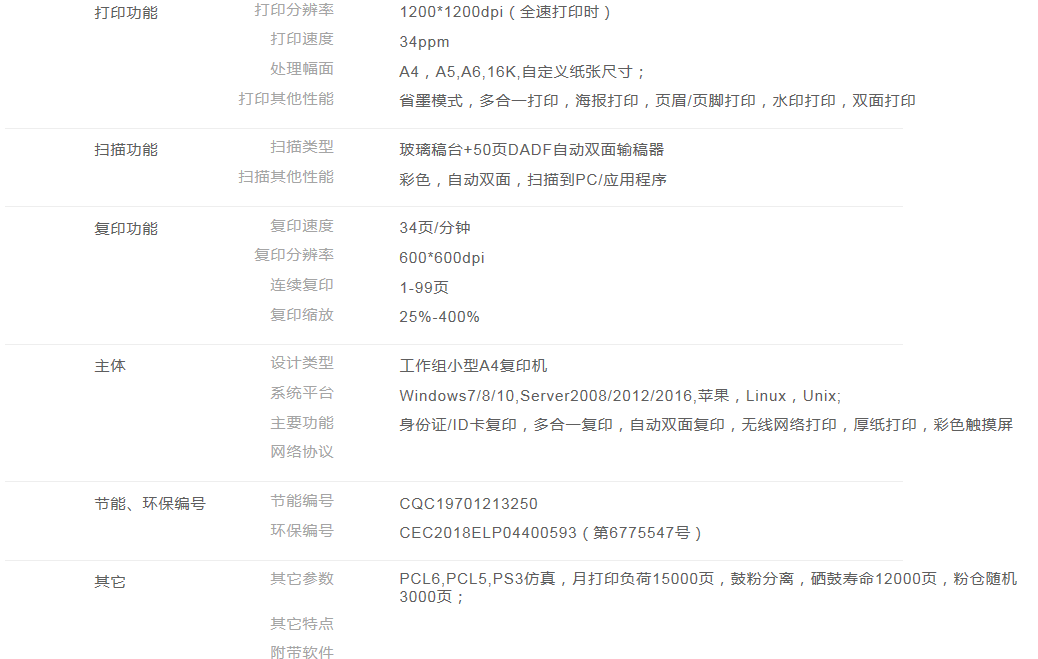Click the CQC19701213250 energy-saving number
Screen dimensions: 1038x659
[468, 504]
